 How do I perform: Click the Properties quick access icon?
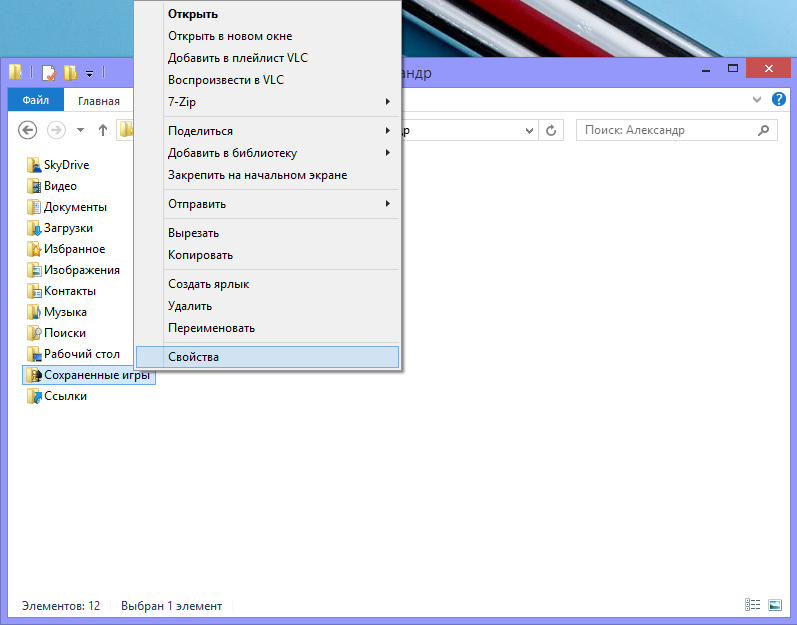point(49,73)
